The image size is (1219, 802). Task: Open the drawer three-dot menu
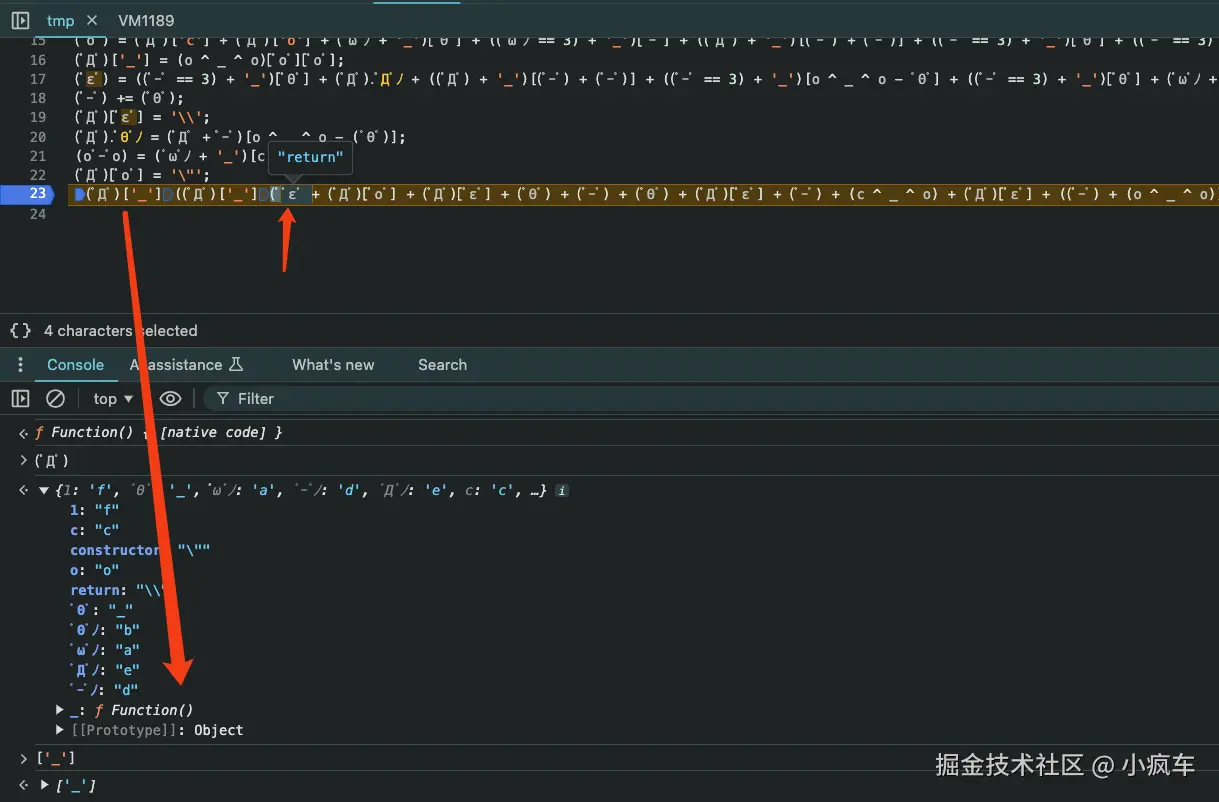coord(20,365)
